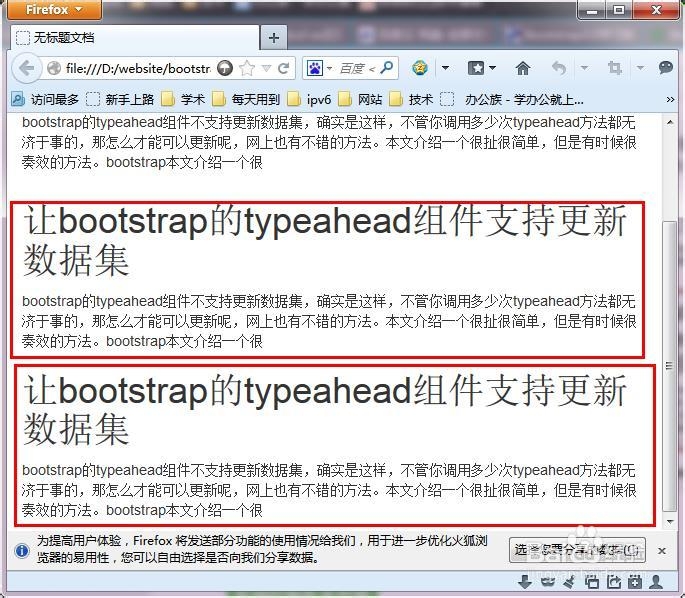This screenshot has height=598, width=685.
Task: Show more bookmarks with double chevron
Action: [x=670, y=100]
